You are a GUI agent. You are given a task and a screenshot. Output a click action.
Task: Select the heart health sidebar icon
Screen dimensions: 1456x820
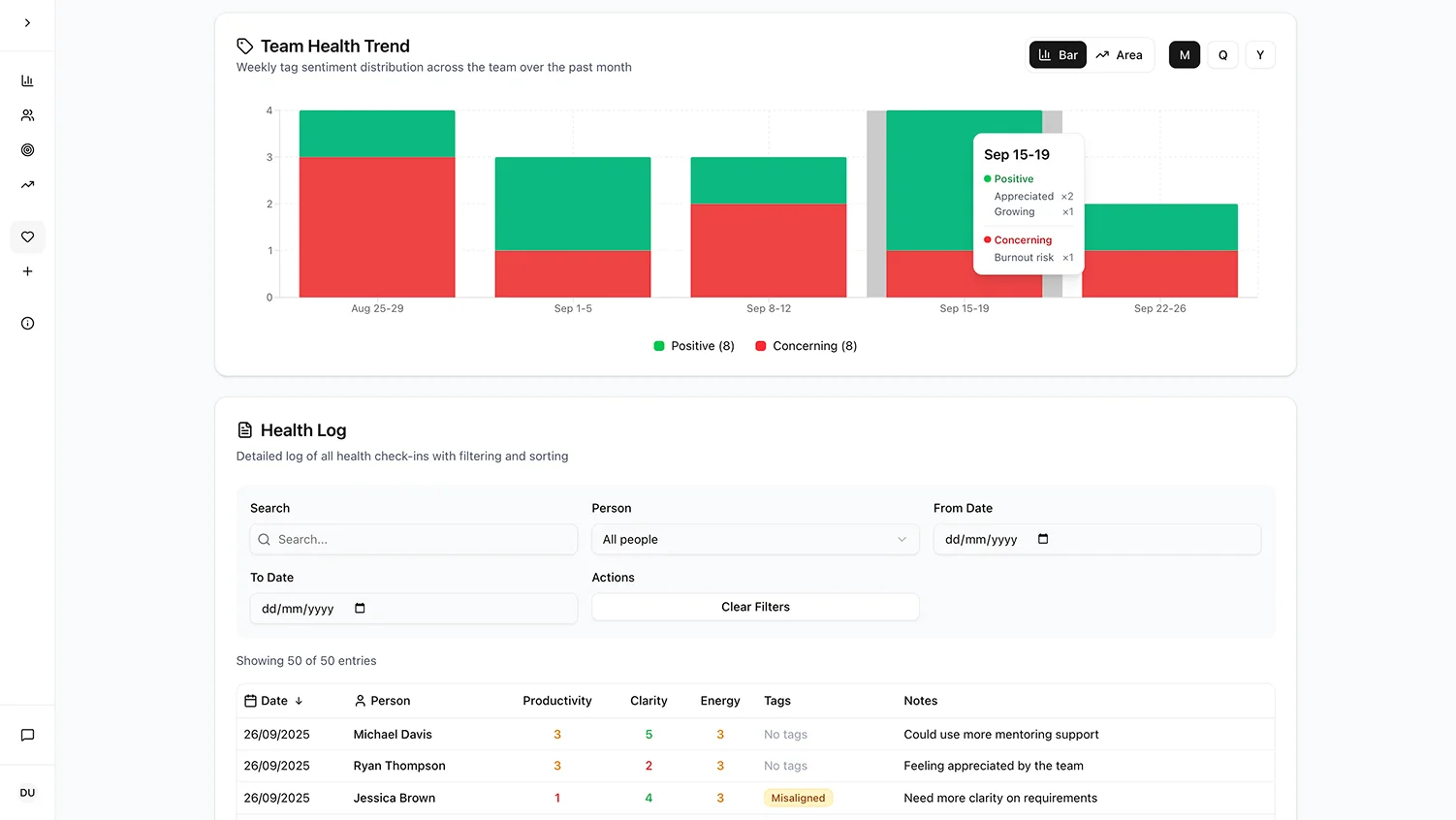pos(27,237)
